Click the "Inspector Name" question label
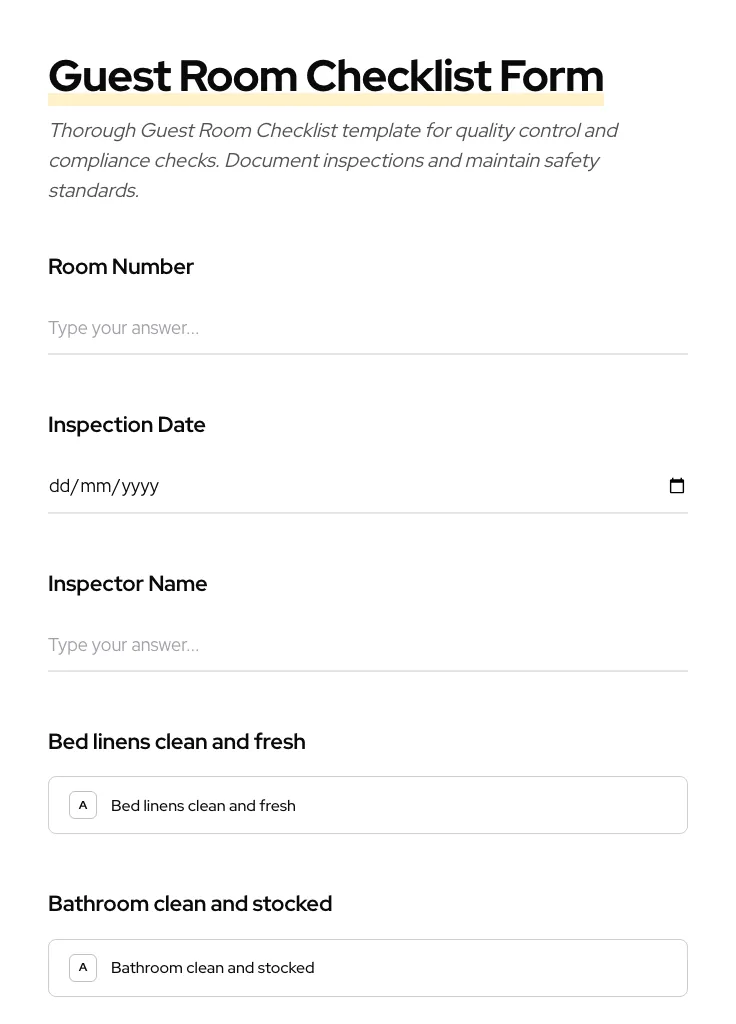Screen dimensions: 736x1024 (128, 583)
